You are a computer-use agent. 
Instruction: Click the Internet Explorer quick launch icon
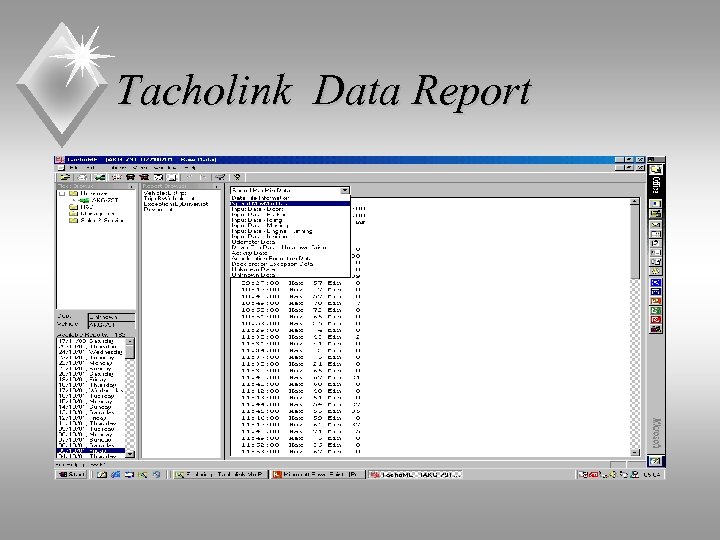point(115,474)
